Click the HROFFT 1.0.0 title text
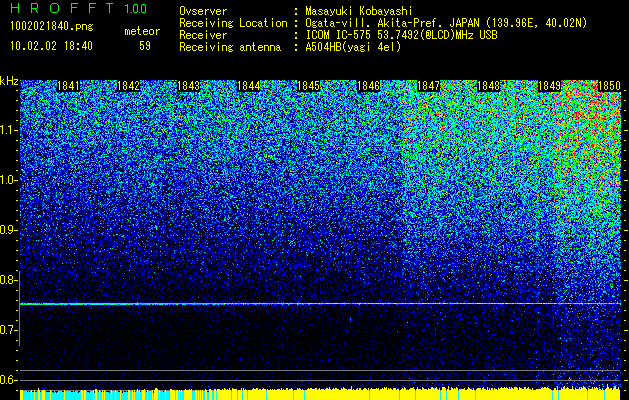Image resolution: width=629 pixels, height=400 pixels. pos(78,8)
